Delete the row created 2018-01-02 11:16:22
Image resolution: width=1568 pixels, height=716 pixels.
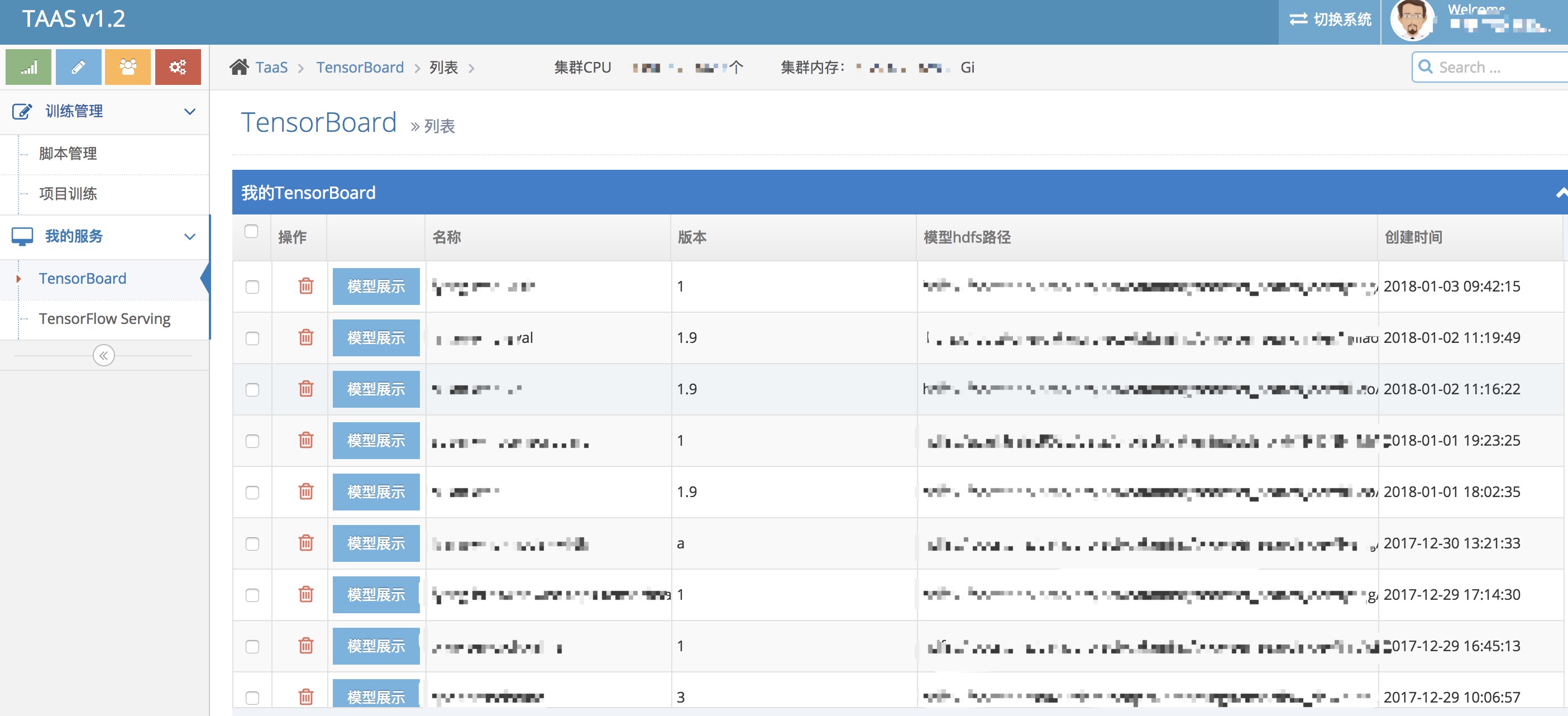pos(306,389)
